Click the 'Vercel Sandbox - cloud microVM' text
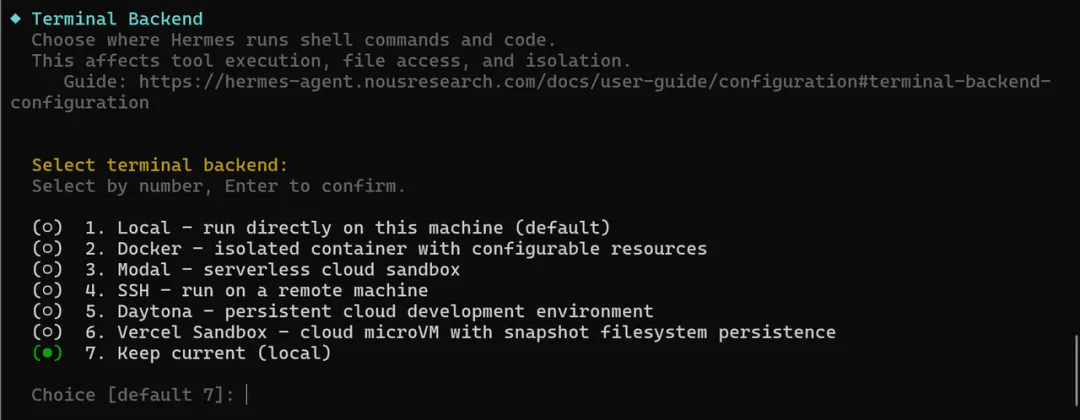Viewport: 1080px width, 420px height. point(460,333)
